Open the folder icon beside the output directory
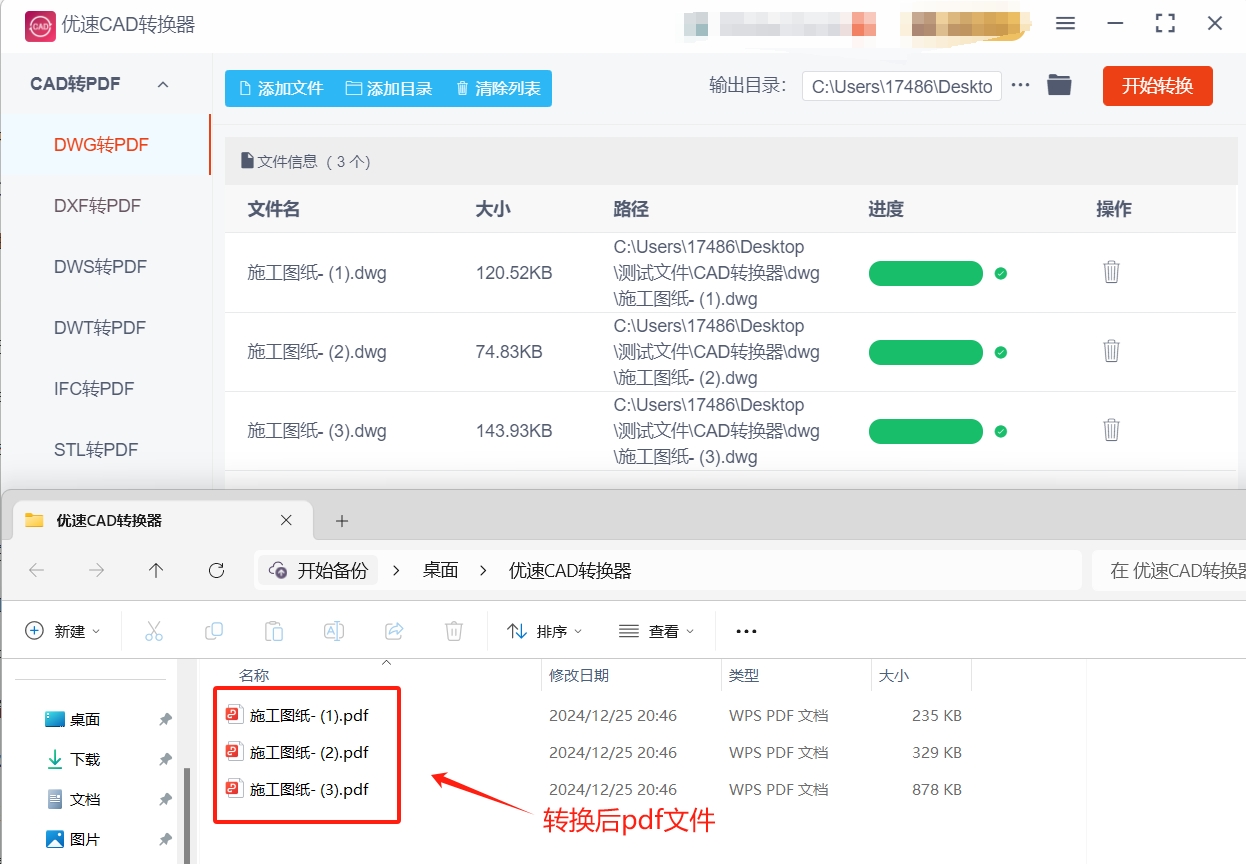The width and height of the screenshot is (1246, 864). [1059, 85]
